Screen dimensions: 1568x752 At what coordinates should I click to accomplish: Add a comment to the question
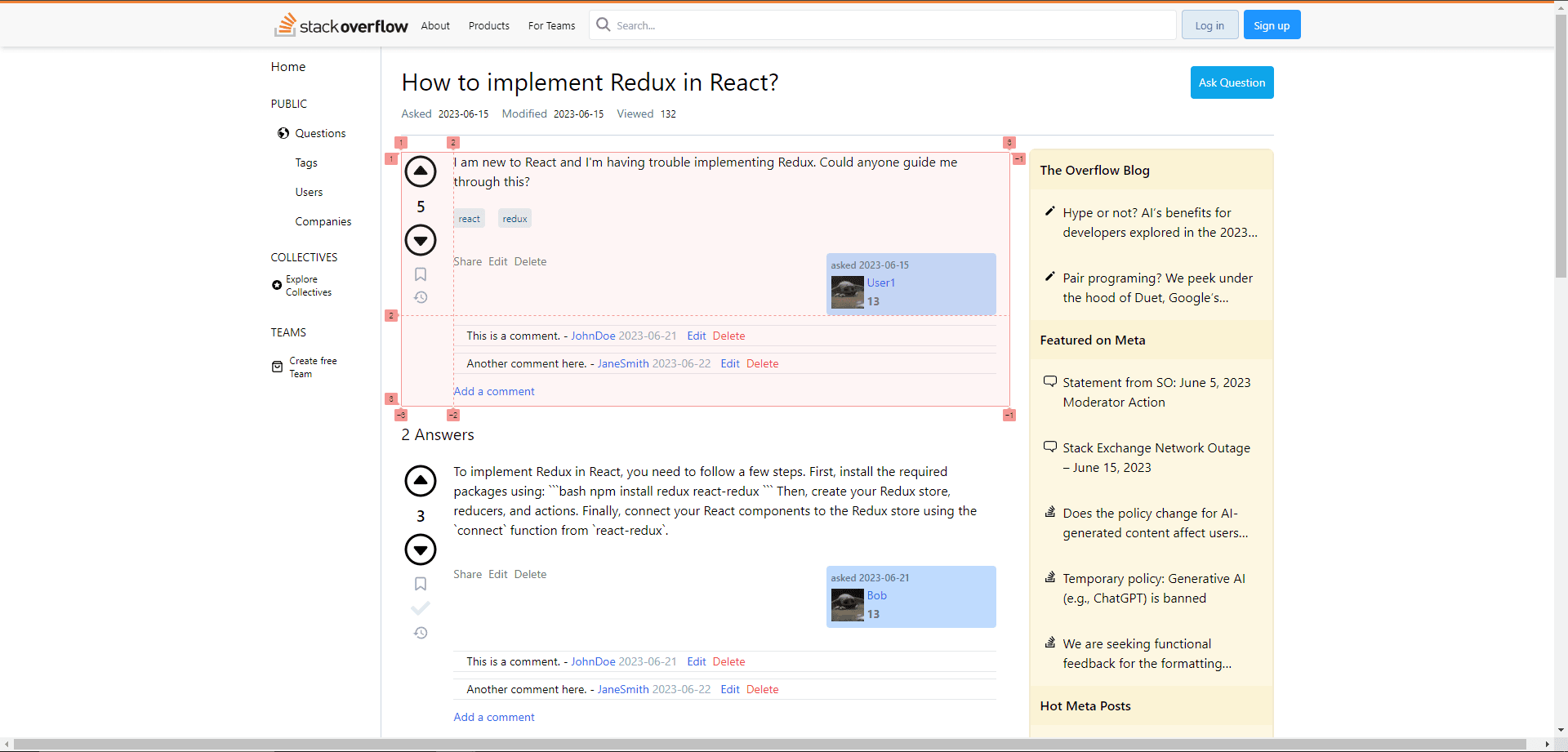[x=494, y=391]
